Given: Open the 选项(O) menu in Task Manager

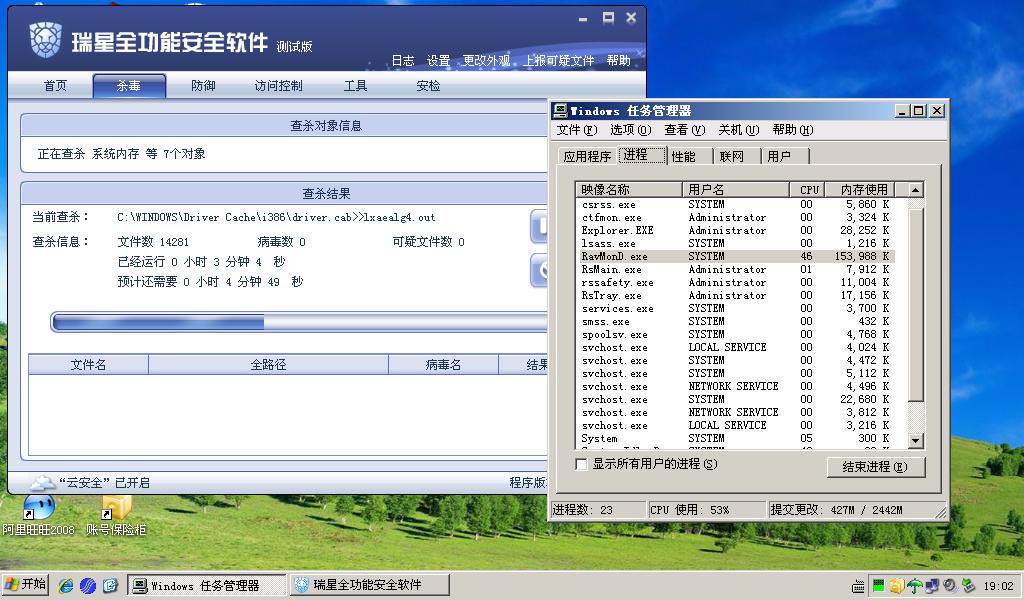Looking at the screenshot, I should (631, 130).
